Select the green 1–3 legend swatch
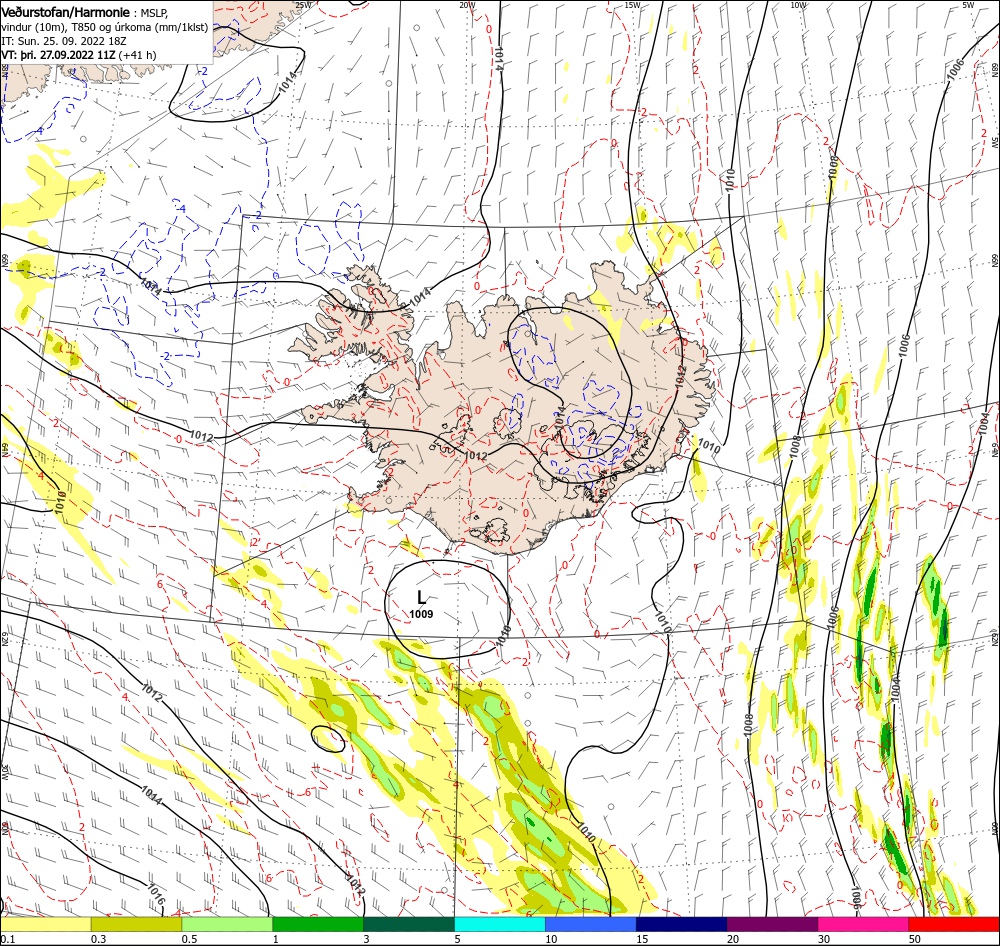Viewport: 1000px width, 946px height. tap(318, 924)
